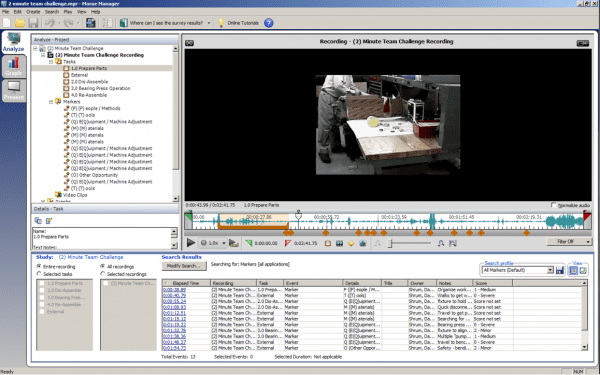Click the zoom in magnifier icon

coord(441,243)
